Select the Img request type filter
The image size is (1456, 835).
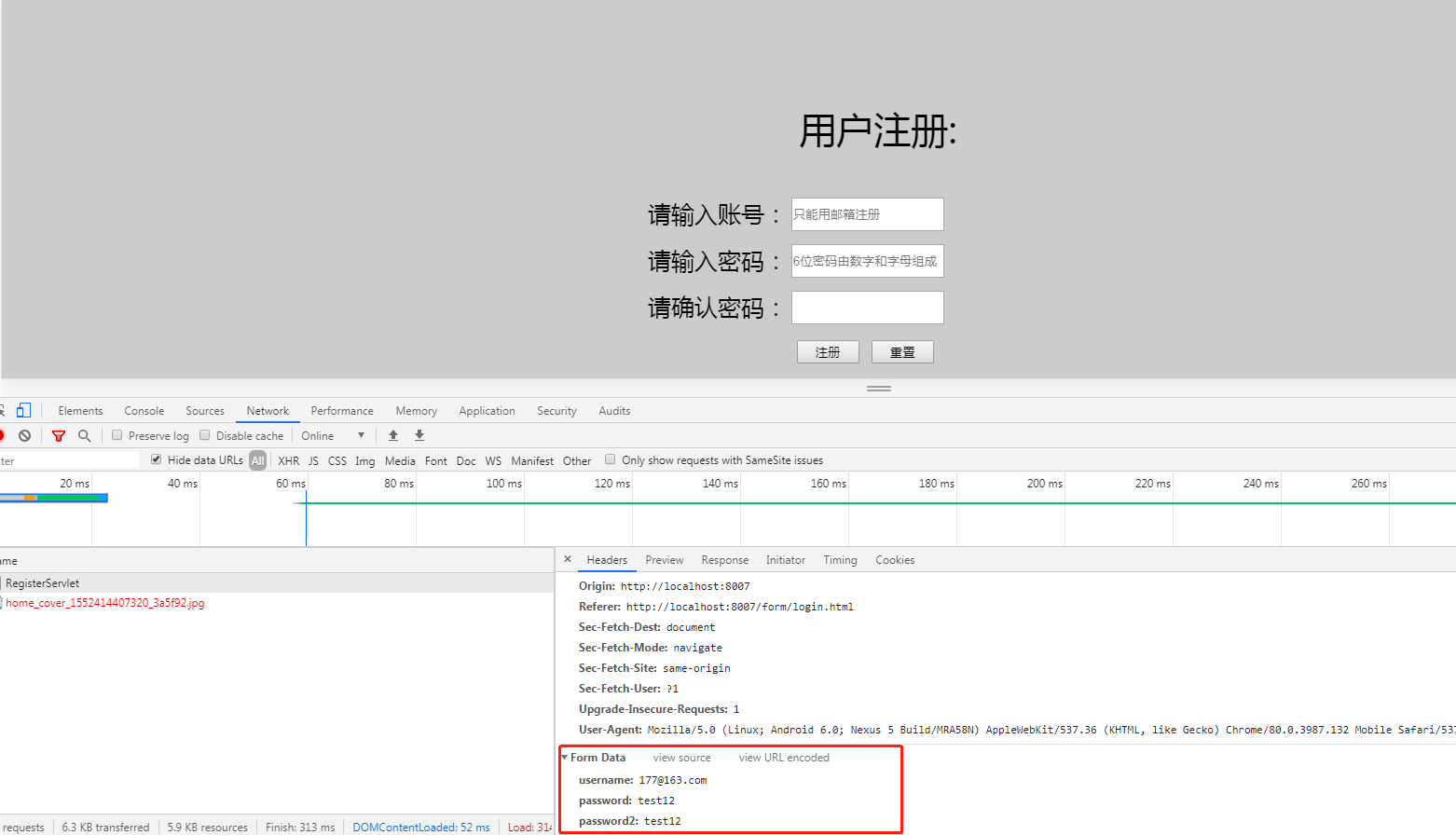(x=364, y=459)
